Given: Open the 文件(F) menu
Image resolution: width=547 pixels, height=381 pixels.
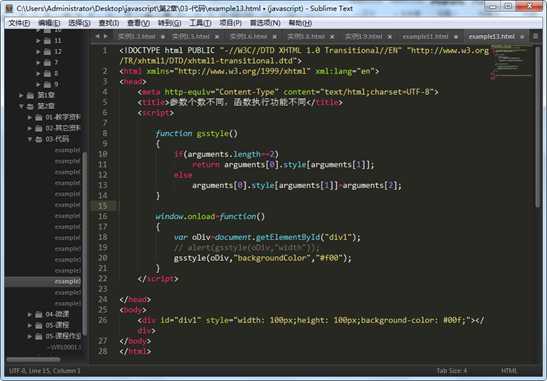Looking at the screenshot, I should (x=19, y=23).
